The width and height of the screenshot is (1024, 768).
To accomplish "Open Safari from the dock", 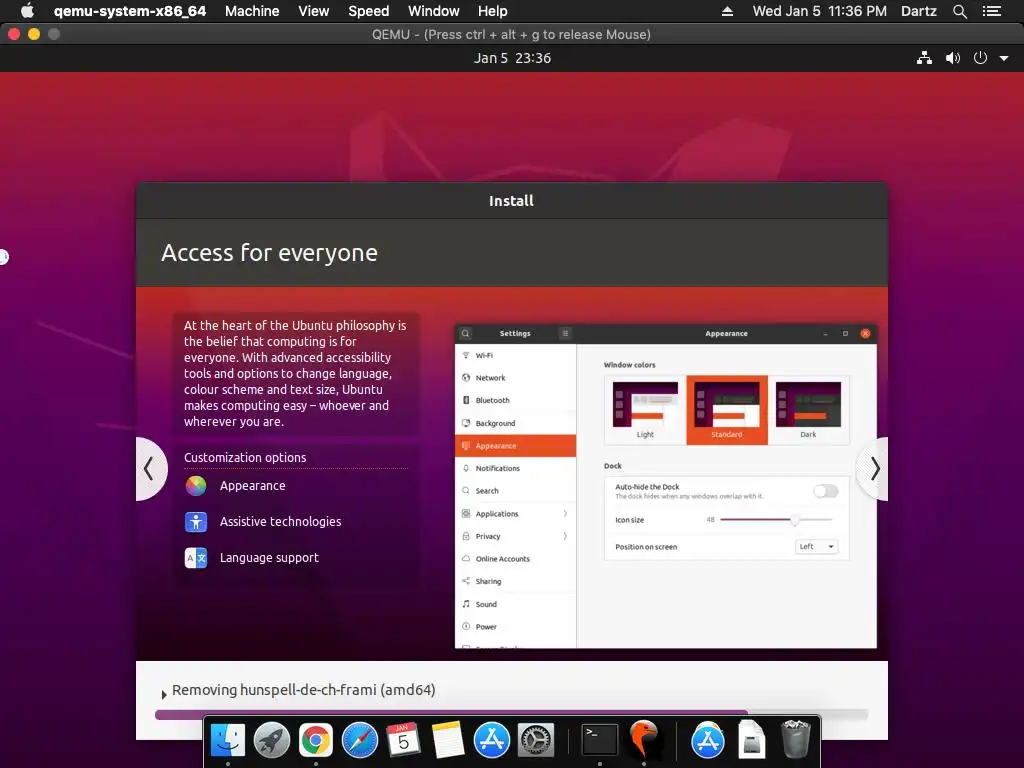I will coord(360,740).
